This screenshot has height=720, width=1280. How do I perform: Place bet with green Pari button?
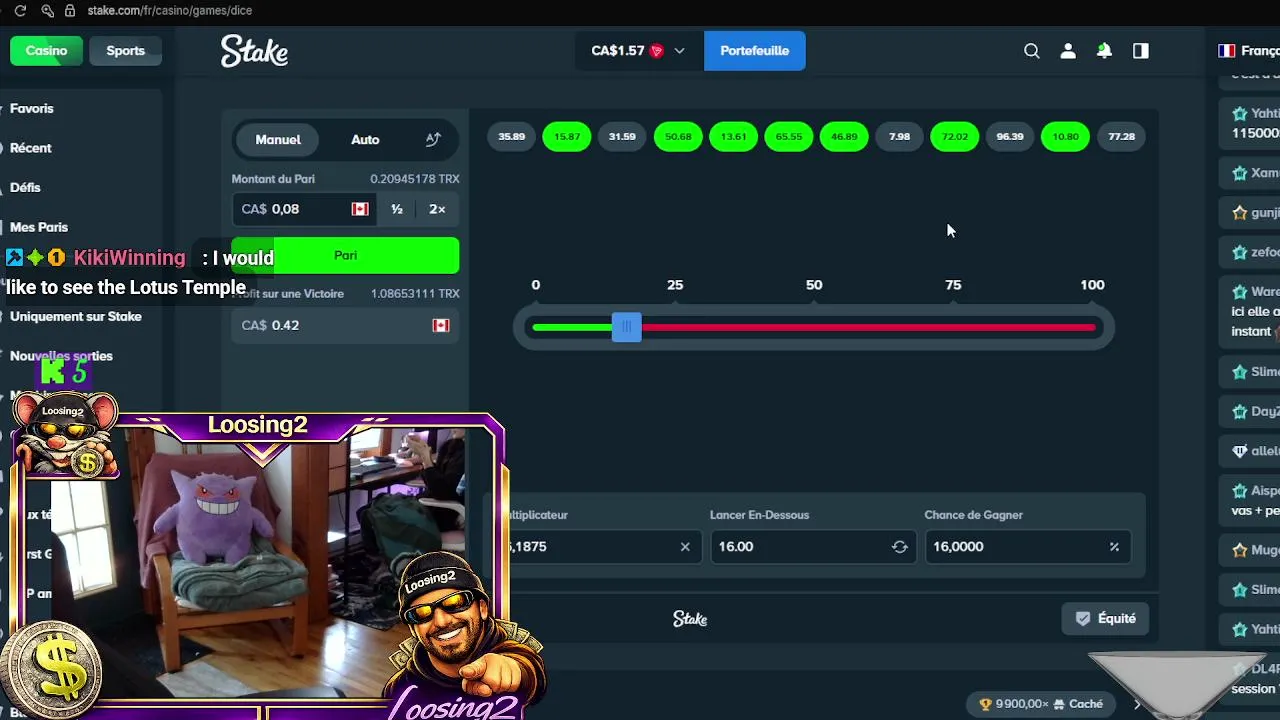tap(345, 256)
